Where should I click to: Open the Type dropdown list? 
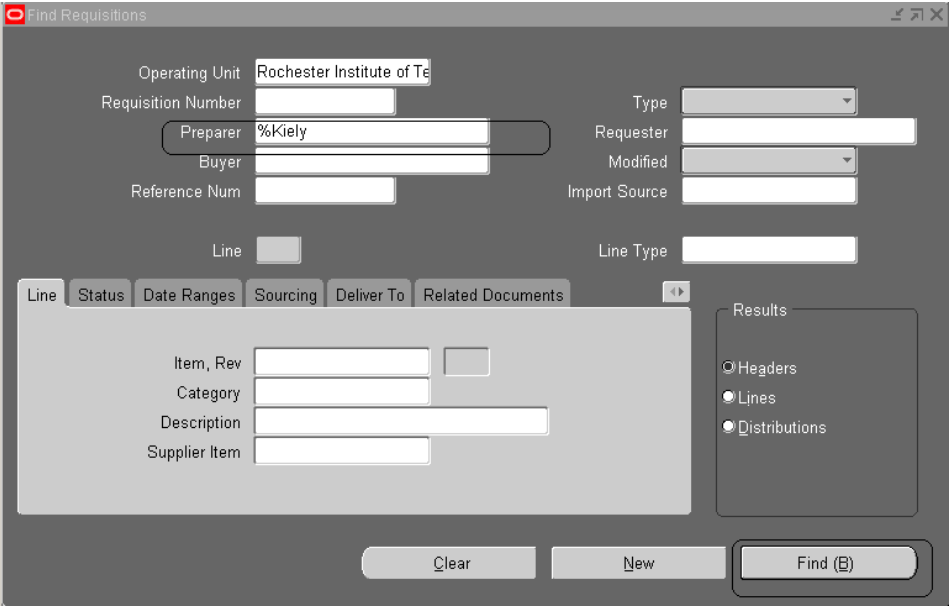pos(847,101)
